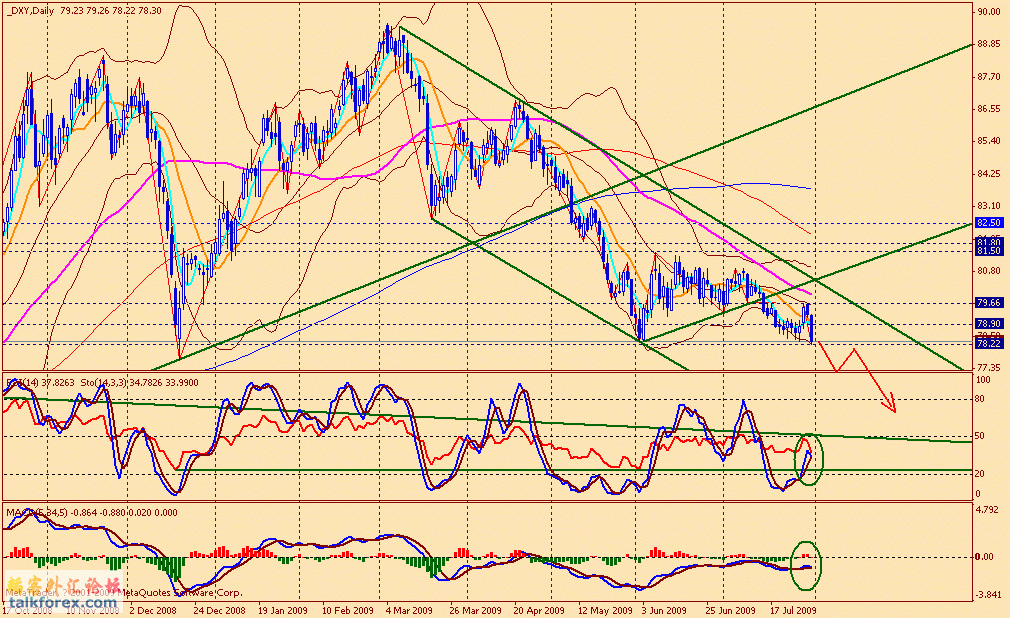Click the RSI(14) 37.8263 indicator label
This screenshot has width=1010, height=618.
(39, 383)
